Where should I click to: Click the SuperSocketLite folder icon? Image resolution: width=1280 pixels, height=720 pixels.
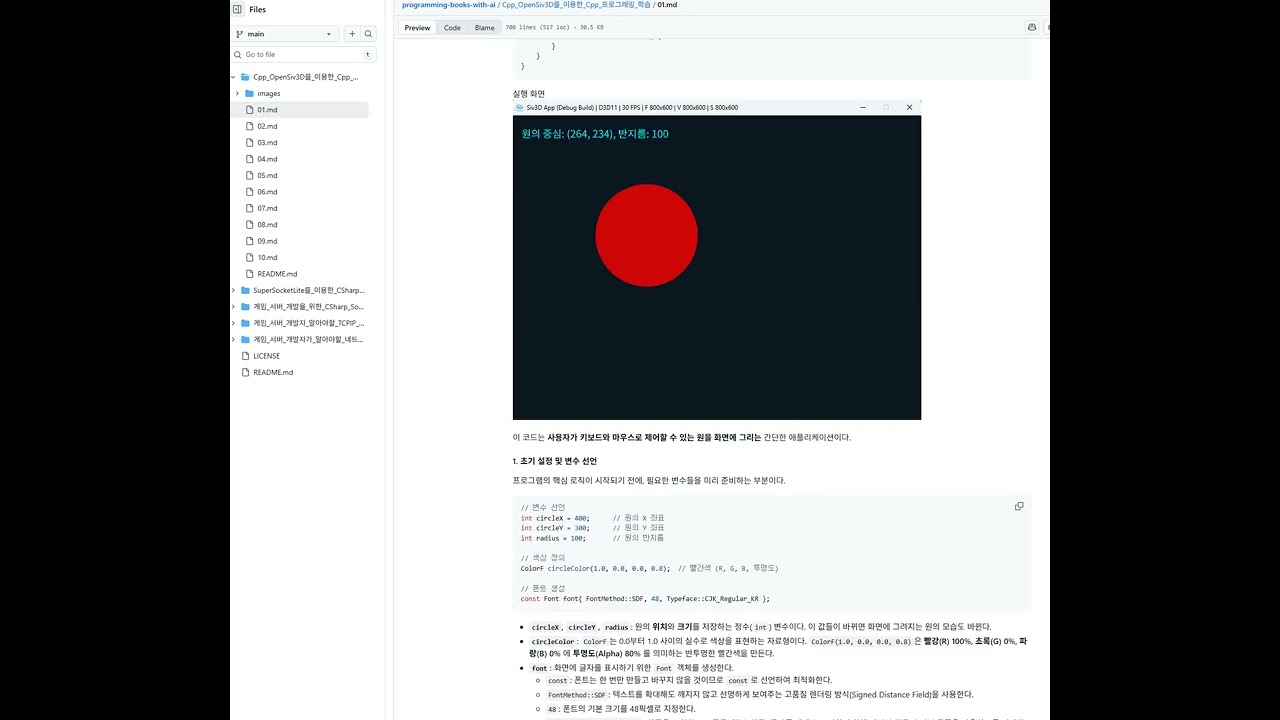pyautogui.click(x=245, y=290)
